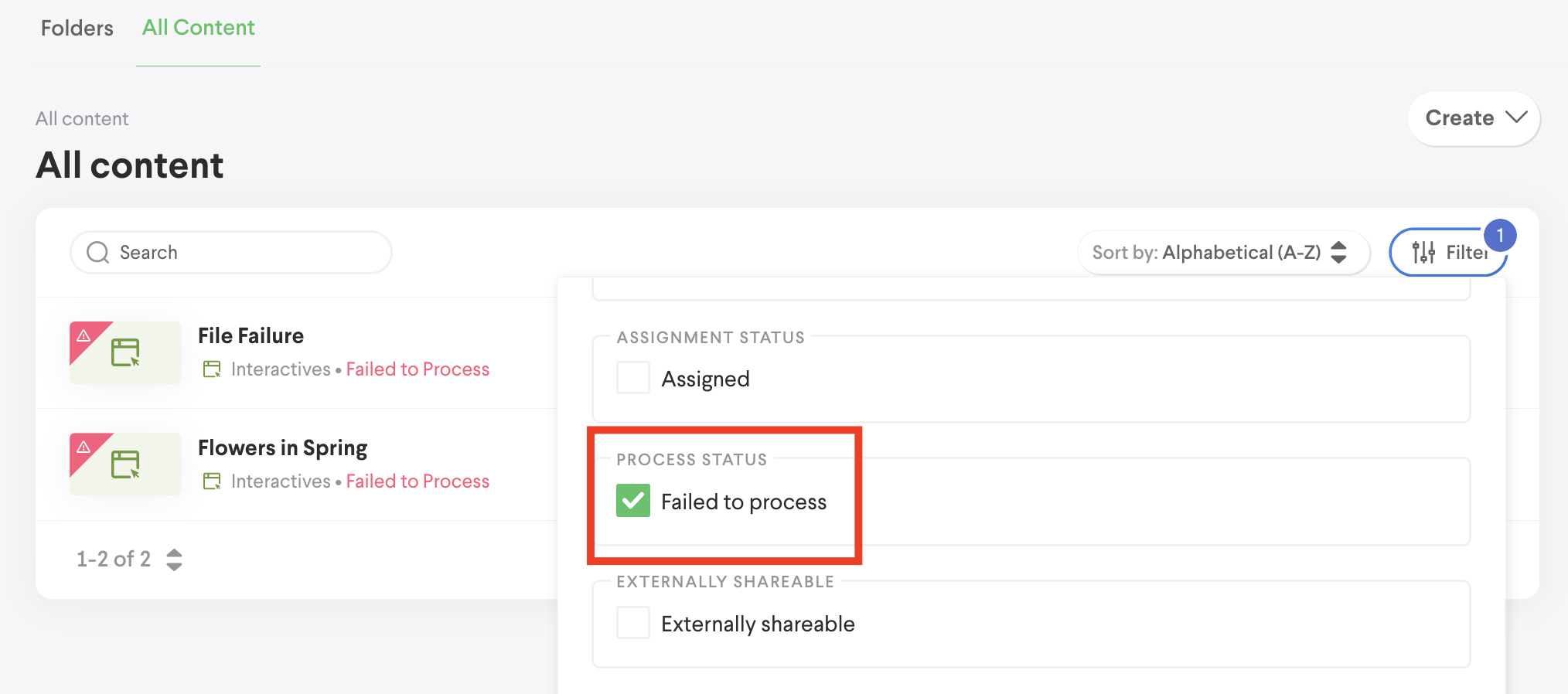The image size is (1568, 694).
Task: Click File Failure warning triangle icon
Action: (x=84, y=335)
